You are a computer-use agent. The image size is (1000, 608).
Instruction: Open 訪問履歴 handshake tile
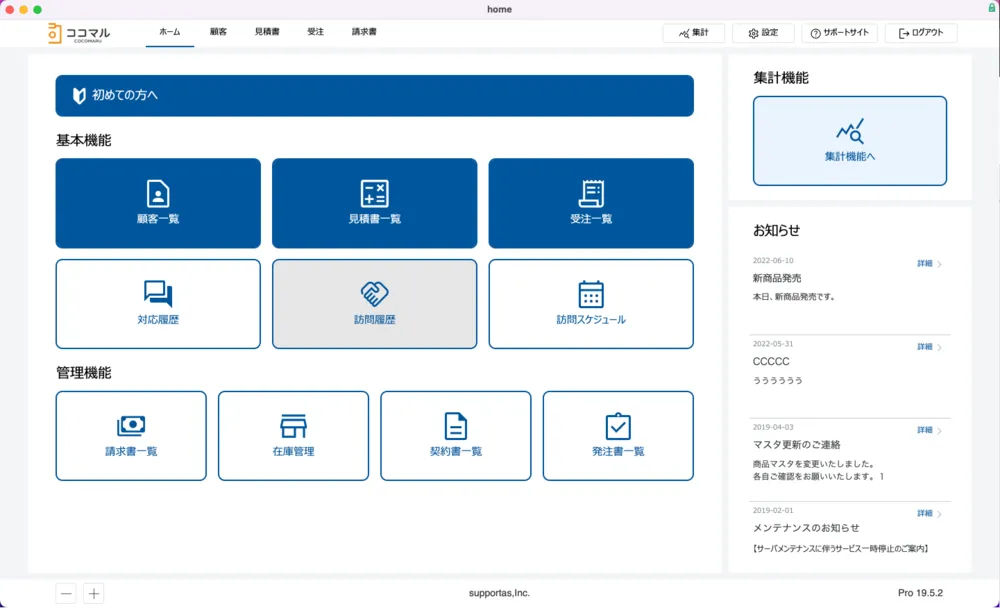[x=374, y=304]
